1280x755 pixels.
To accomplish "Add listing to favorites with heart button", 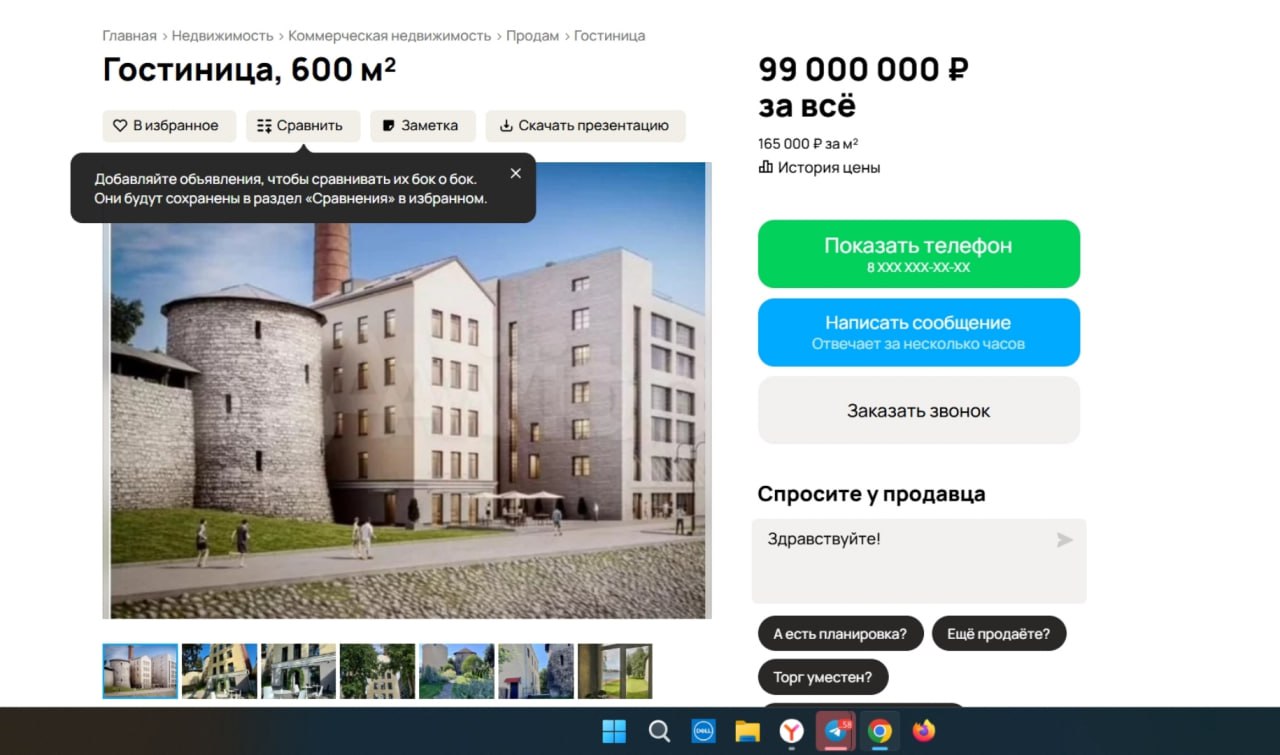I will 169,126.
